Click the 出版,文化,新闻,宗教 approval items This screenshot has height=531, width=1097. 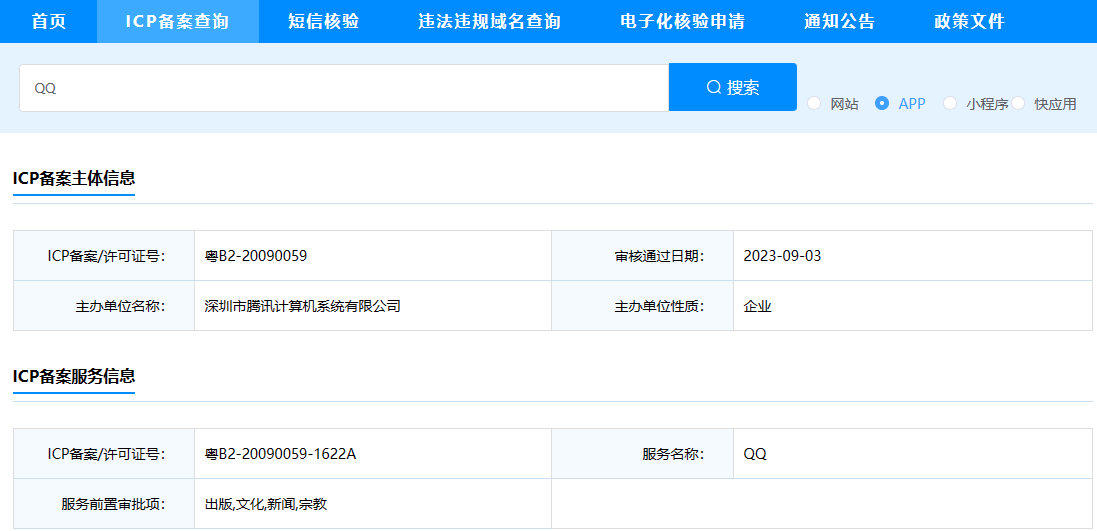tap(266, 504)
